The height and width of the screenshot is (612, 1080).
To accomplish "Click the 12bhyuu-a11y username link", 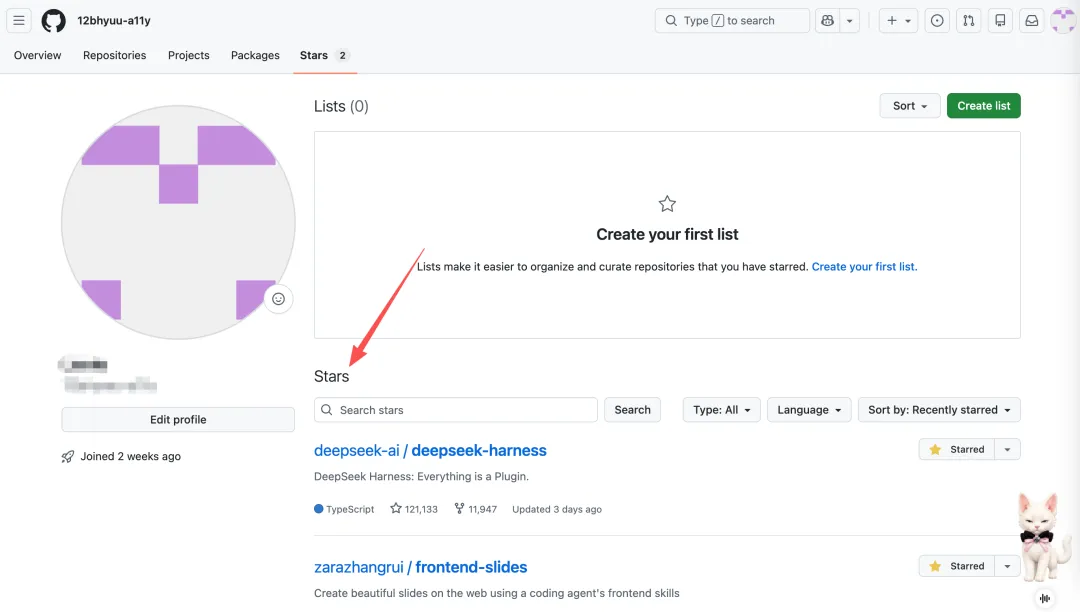I will [x=114, y=21].
